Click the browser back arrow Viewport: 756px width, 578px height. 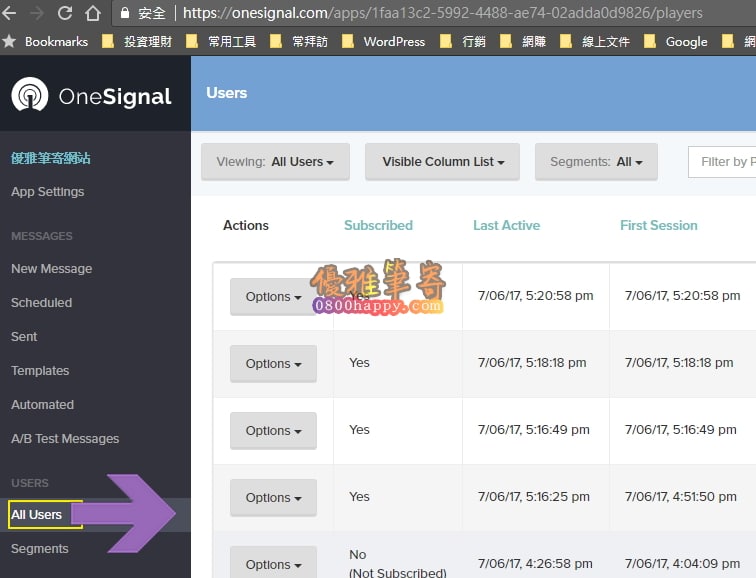tap(9, 13)
